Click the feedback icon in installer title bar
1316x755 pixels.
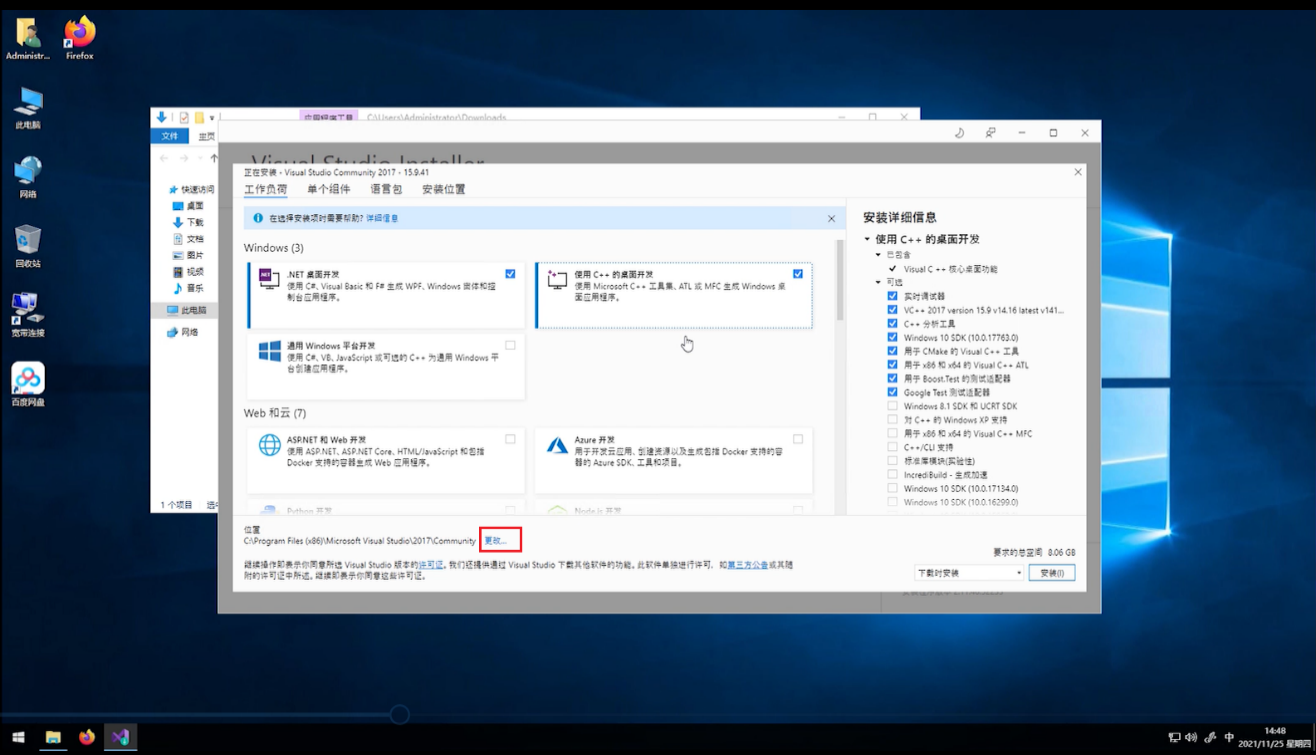tap(990, 132)
